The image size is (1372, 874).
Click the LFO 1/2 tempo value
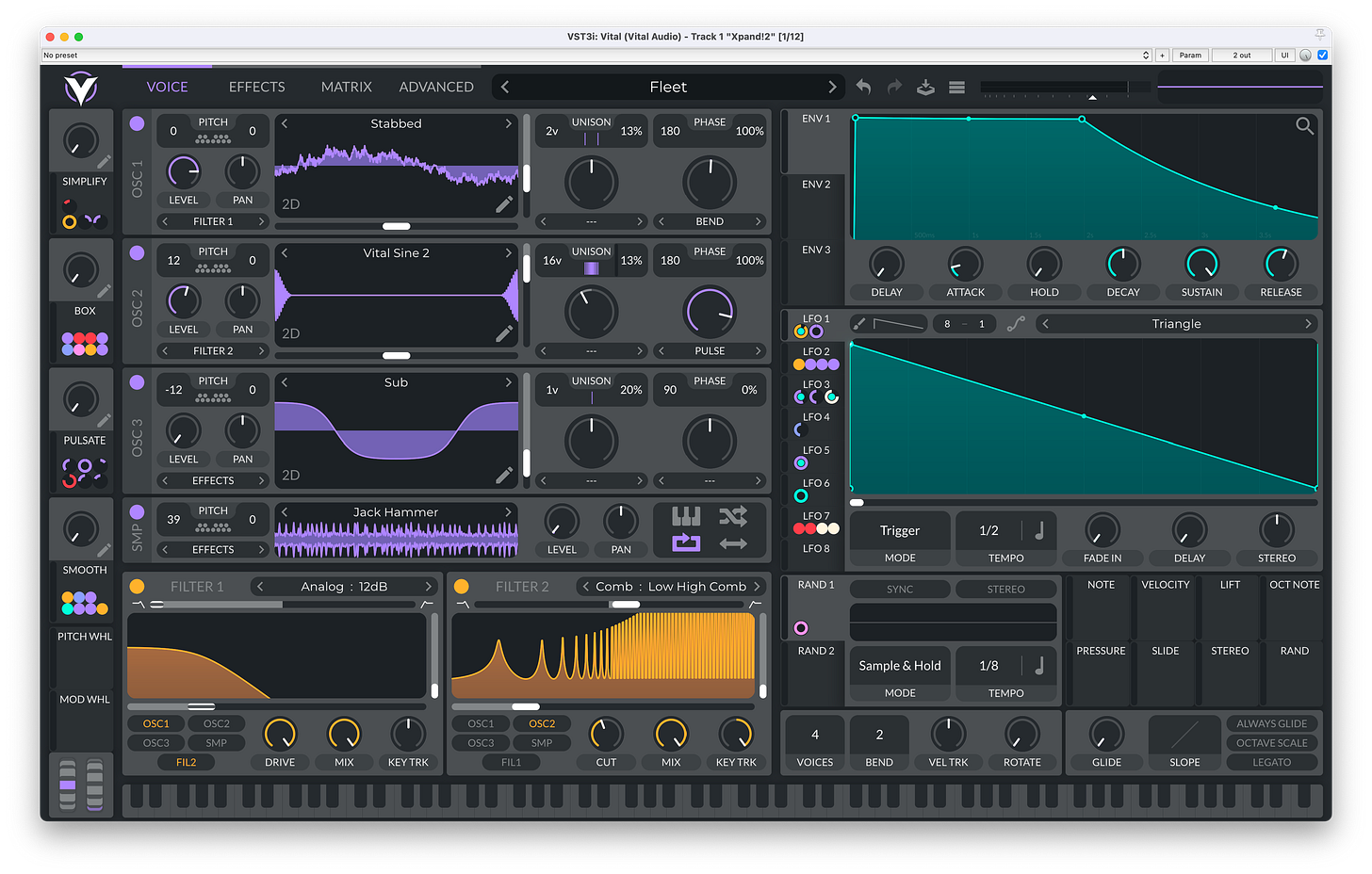988,530
